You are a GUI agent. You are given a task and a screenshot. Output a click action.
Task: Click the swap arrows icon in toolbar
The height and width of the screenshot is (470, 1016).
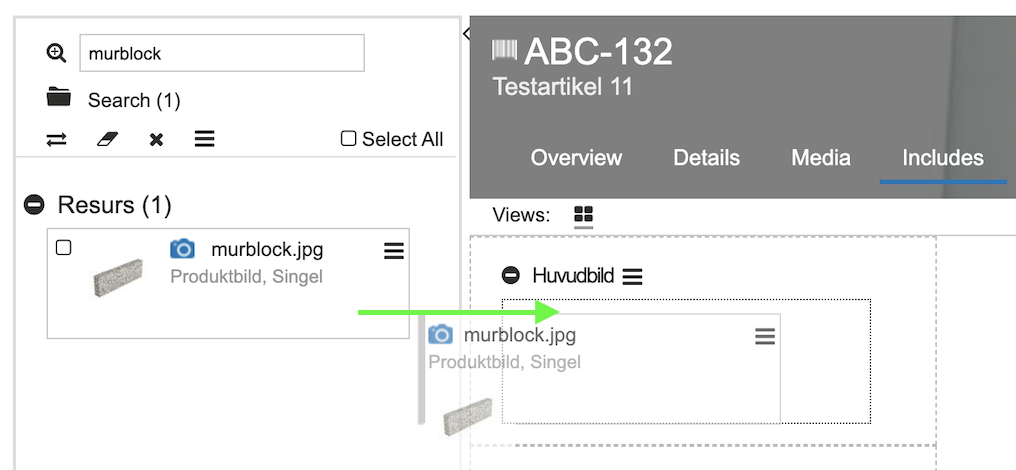[57, 140]
